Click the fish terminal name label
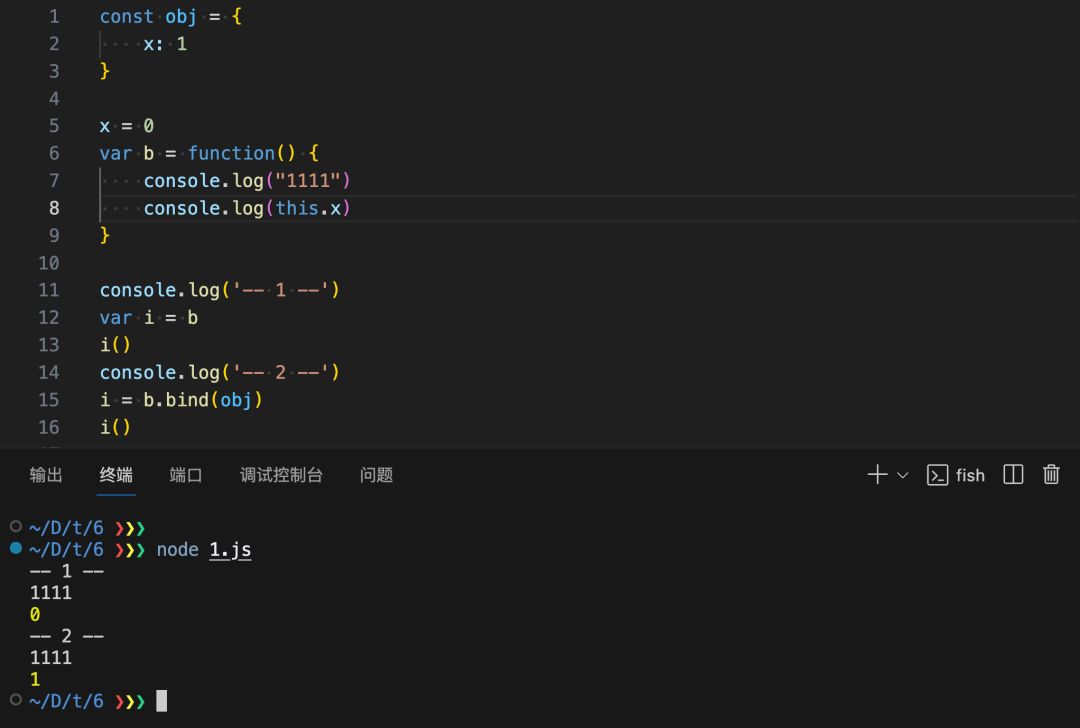The height and width of the screenshot is (728, 1080). (970, 476)
